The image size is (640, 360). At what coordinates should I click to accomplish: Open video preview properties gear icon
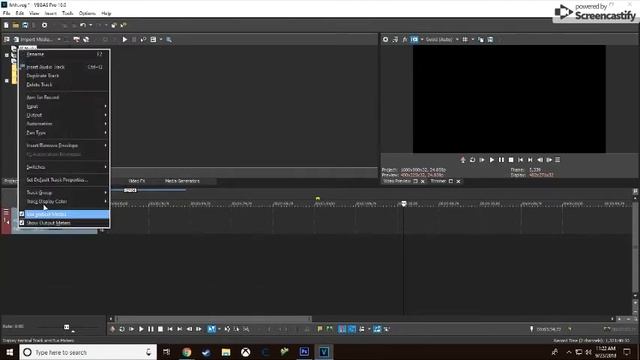(385, 40)
